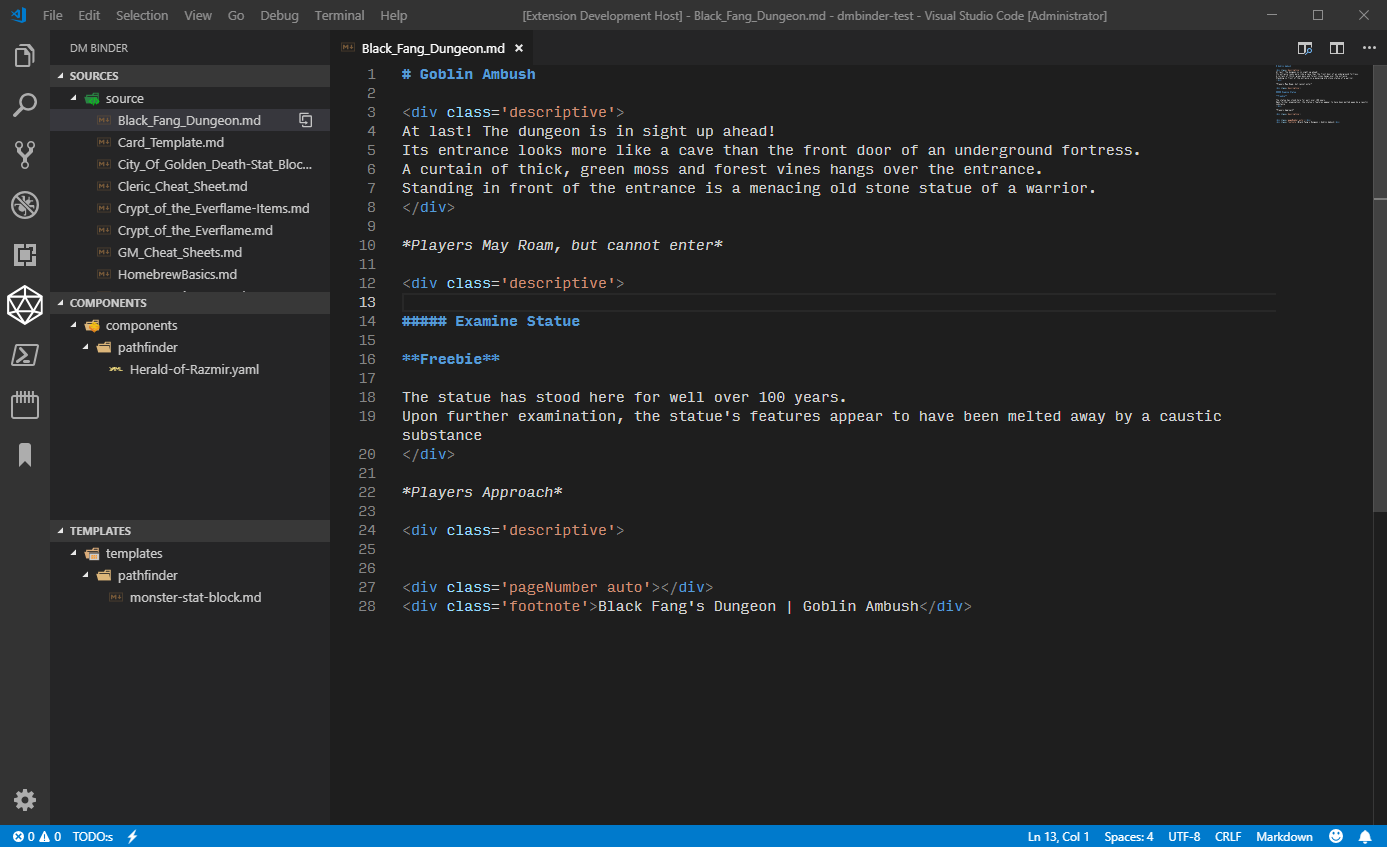Click the TODOs status bar button
The image size is (1387, 847).
[92, 836]
